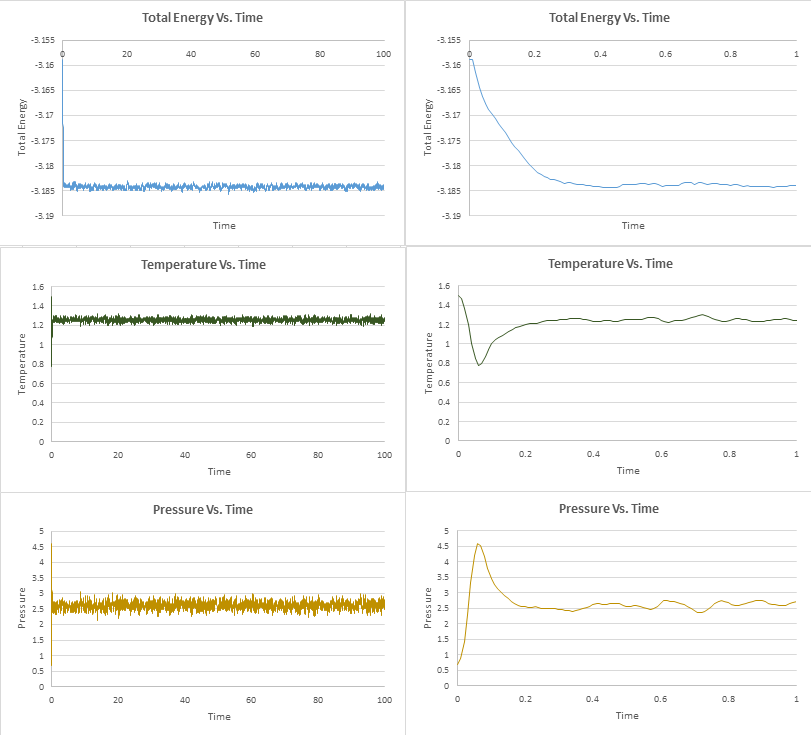Viewport: 811px width, 735px height.
Task: Click 20 time label in 0–100 Total Energy chart
Action: click(127, 54)
